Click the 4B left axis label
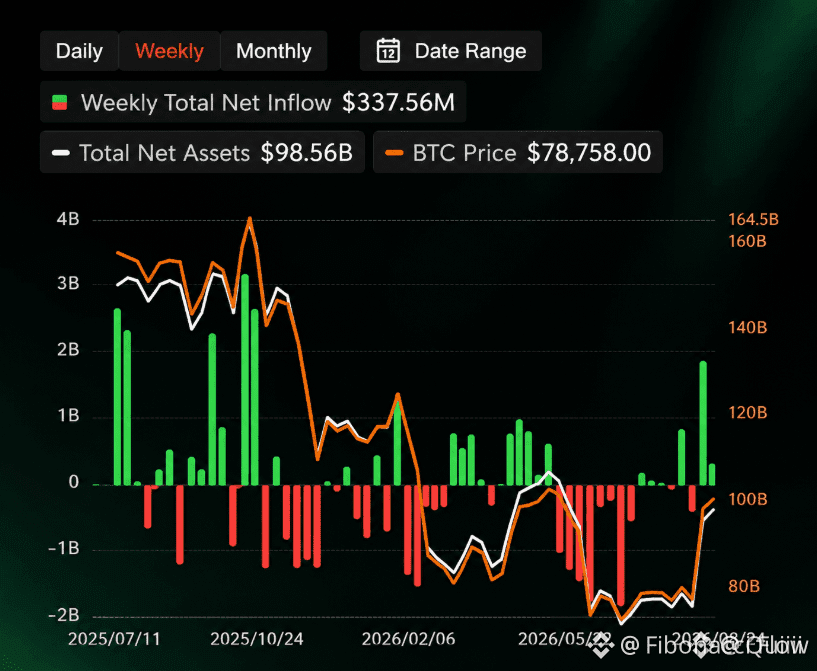This screenshot has width=817, height=671. (x=68, y=219)
